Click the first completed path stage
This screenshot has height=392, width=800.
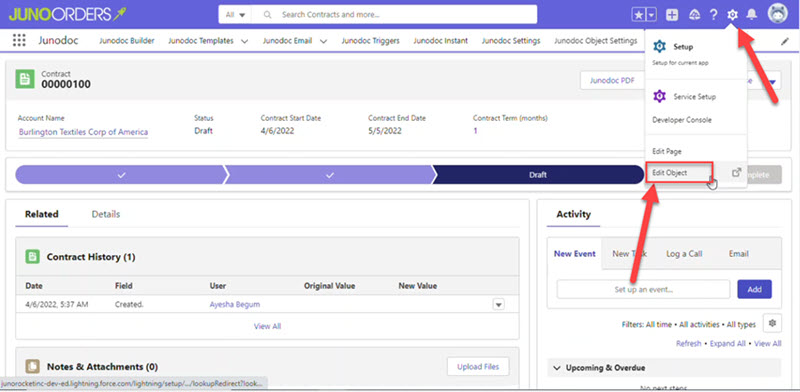point(121,175)
